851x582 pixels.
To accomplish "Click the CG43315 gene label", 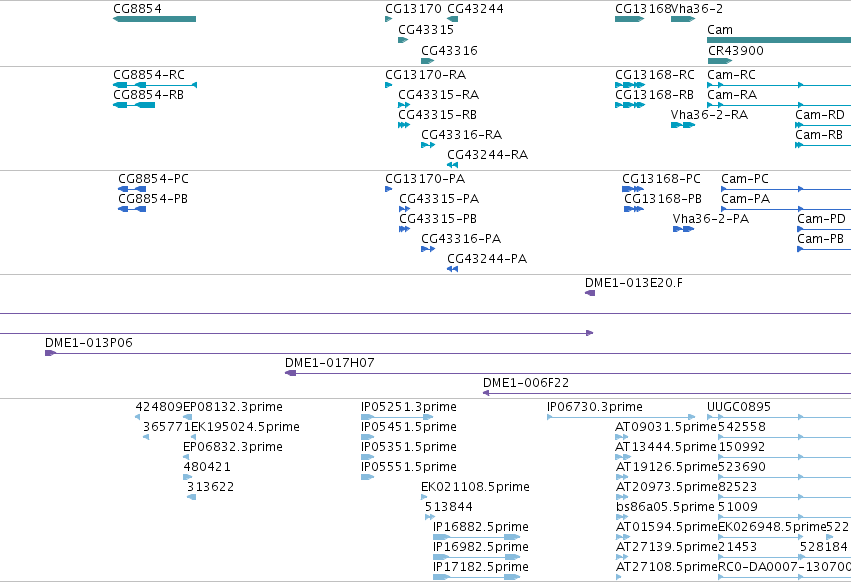I will pyautogui.click(x=426, y=30).
